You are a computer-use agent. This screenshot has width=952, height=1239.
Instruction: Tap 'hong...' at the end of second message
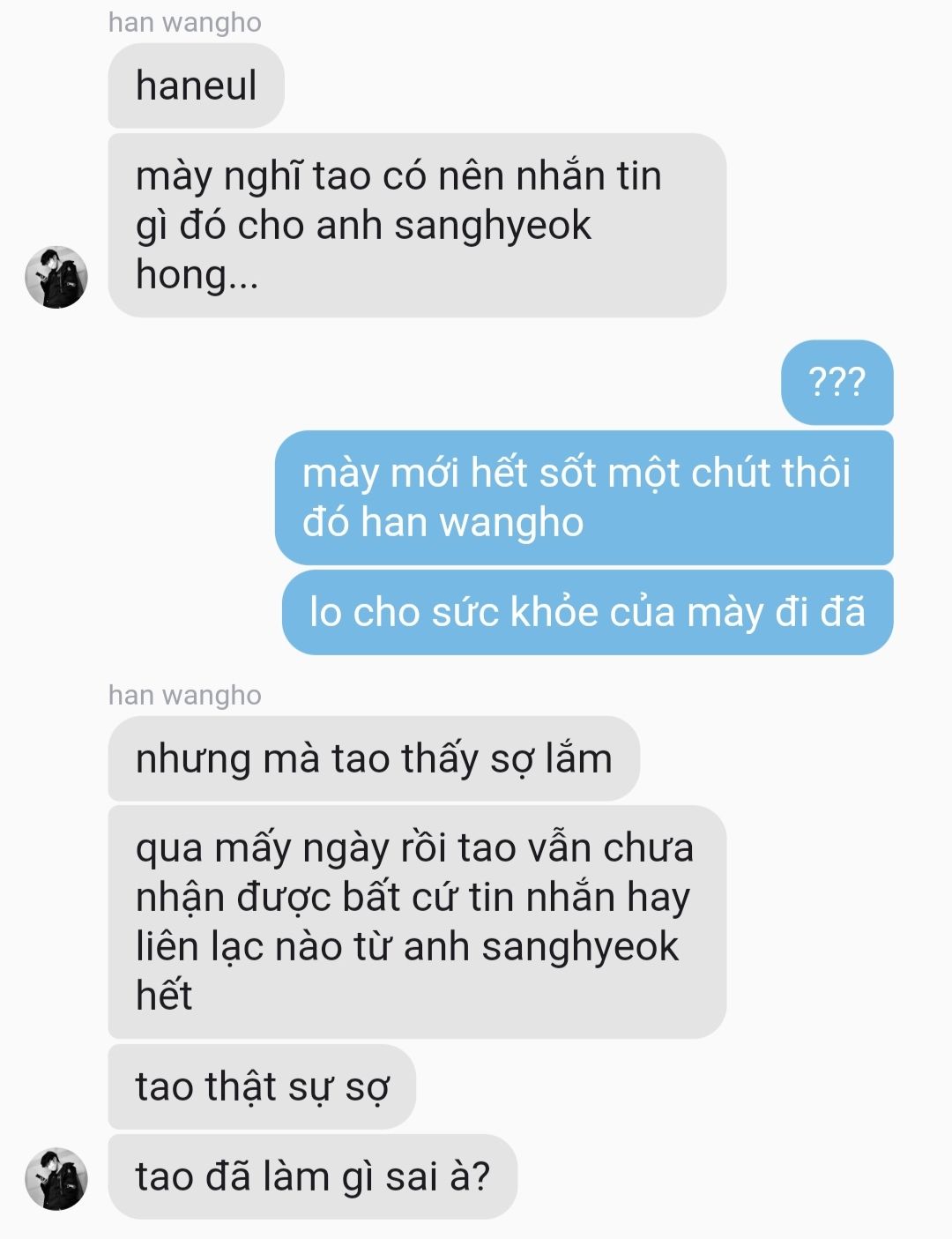pos(197,275)
